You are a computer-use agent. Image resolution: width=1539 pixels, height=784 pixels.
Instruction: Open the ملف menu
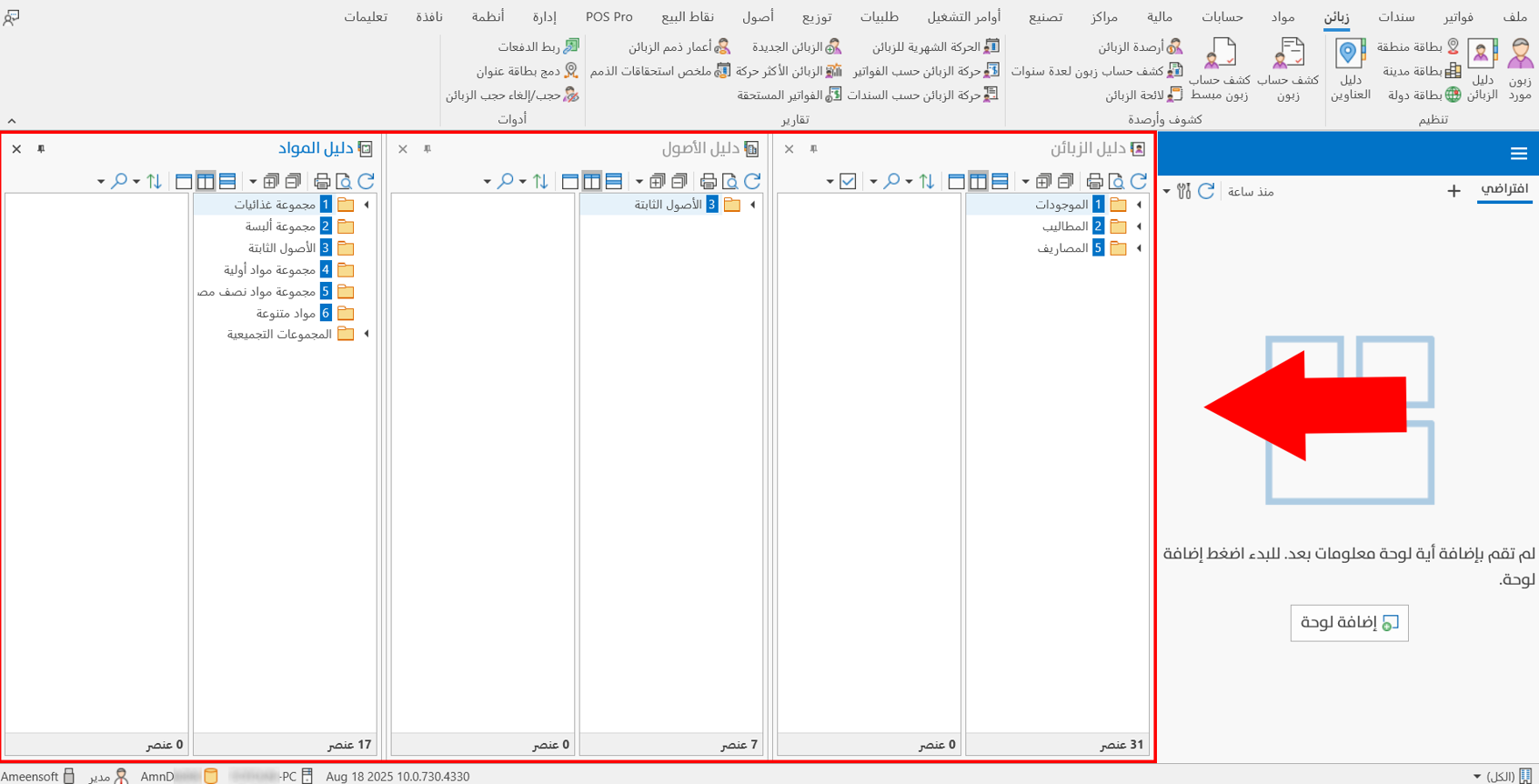tap(1515, 16)
